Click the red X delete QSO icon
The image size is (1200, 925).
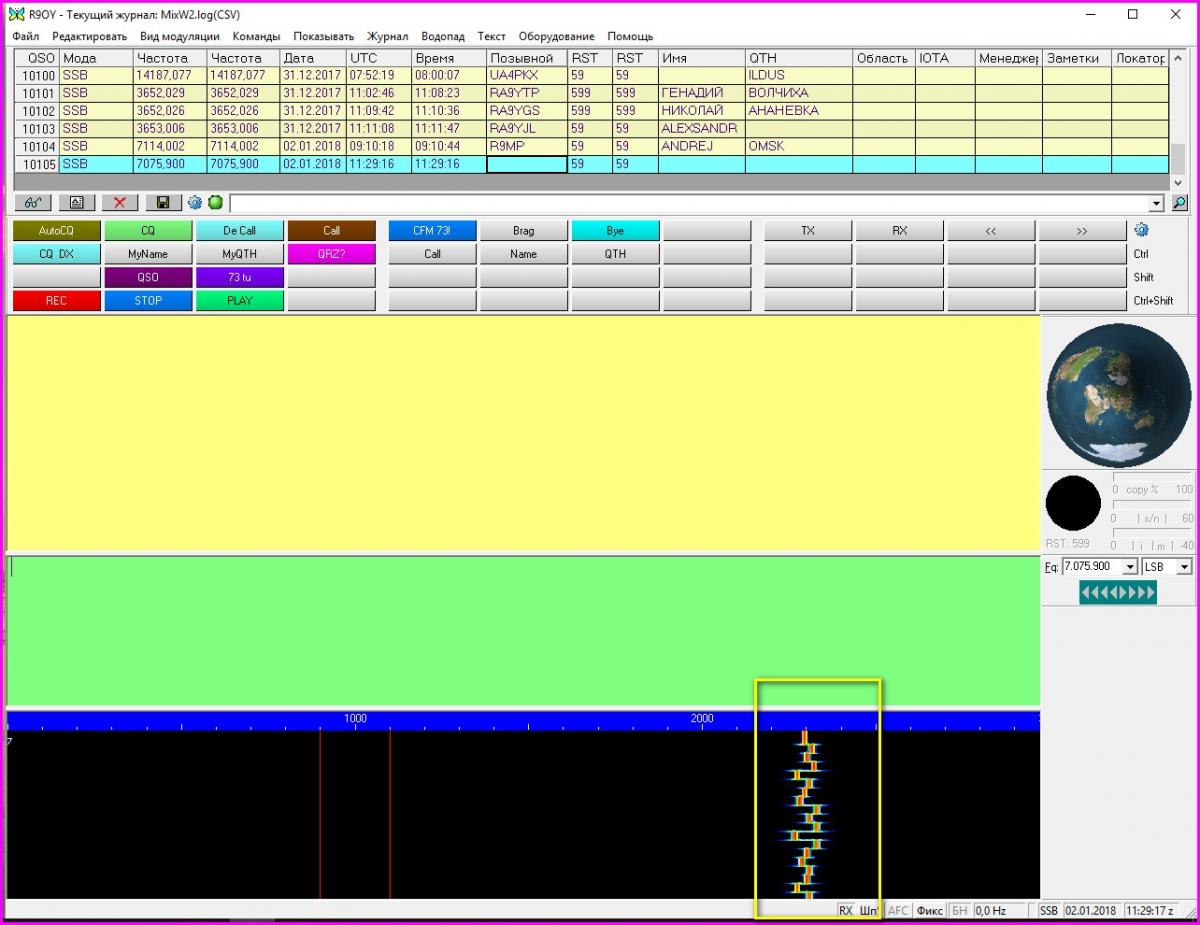(x=119, y=202)
